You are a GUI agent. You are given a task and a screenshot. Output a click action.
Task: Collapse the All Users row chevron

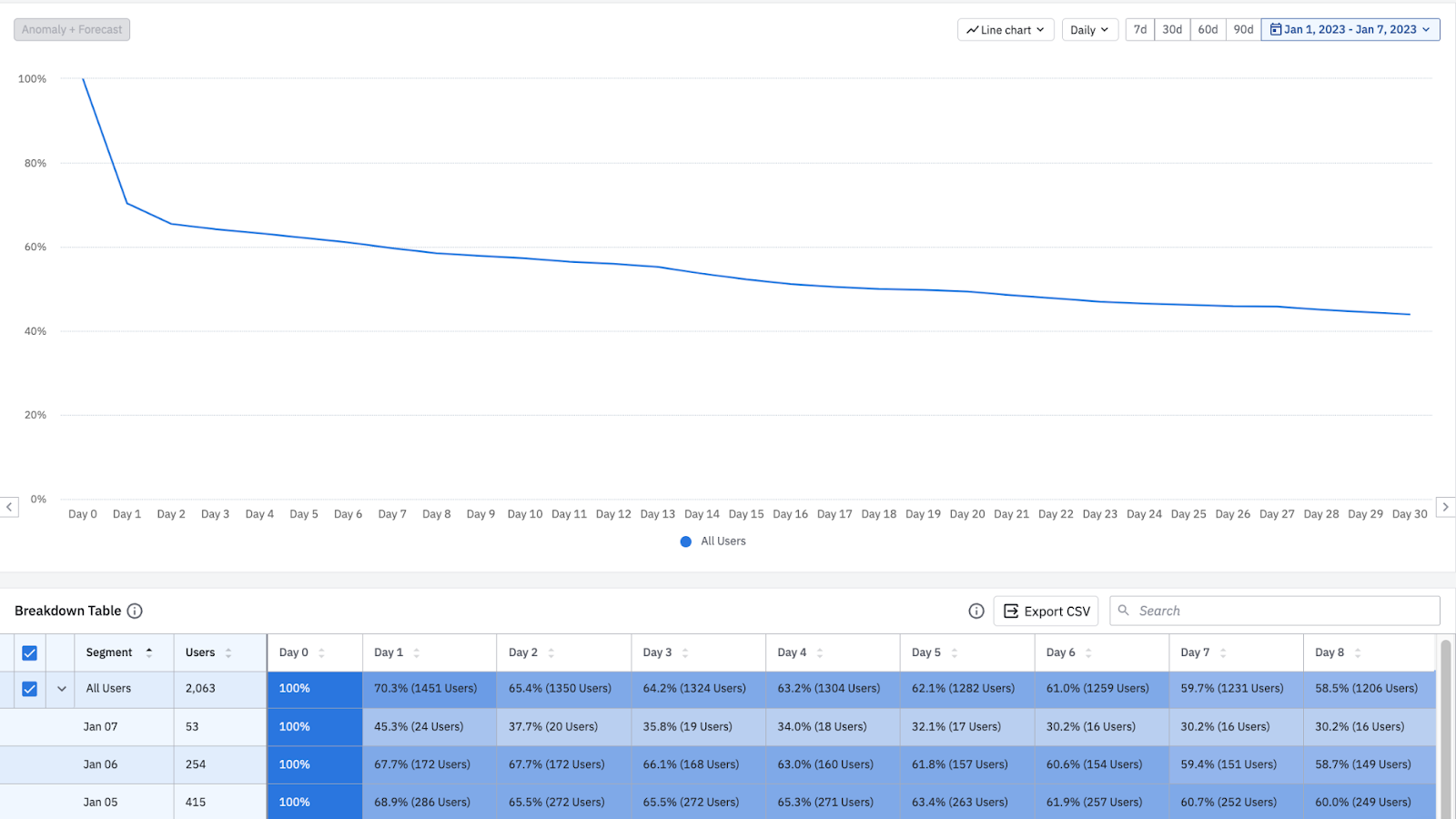click(62, 689)
